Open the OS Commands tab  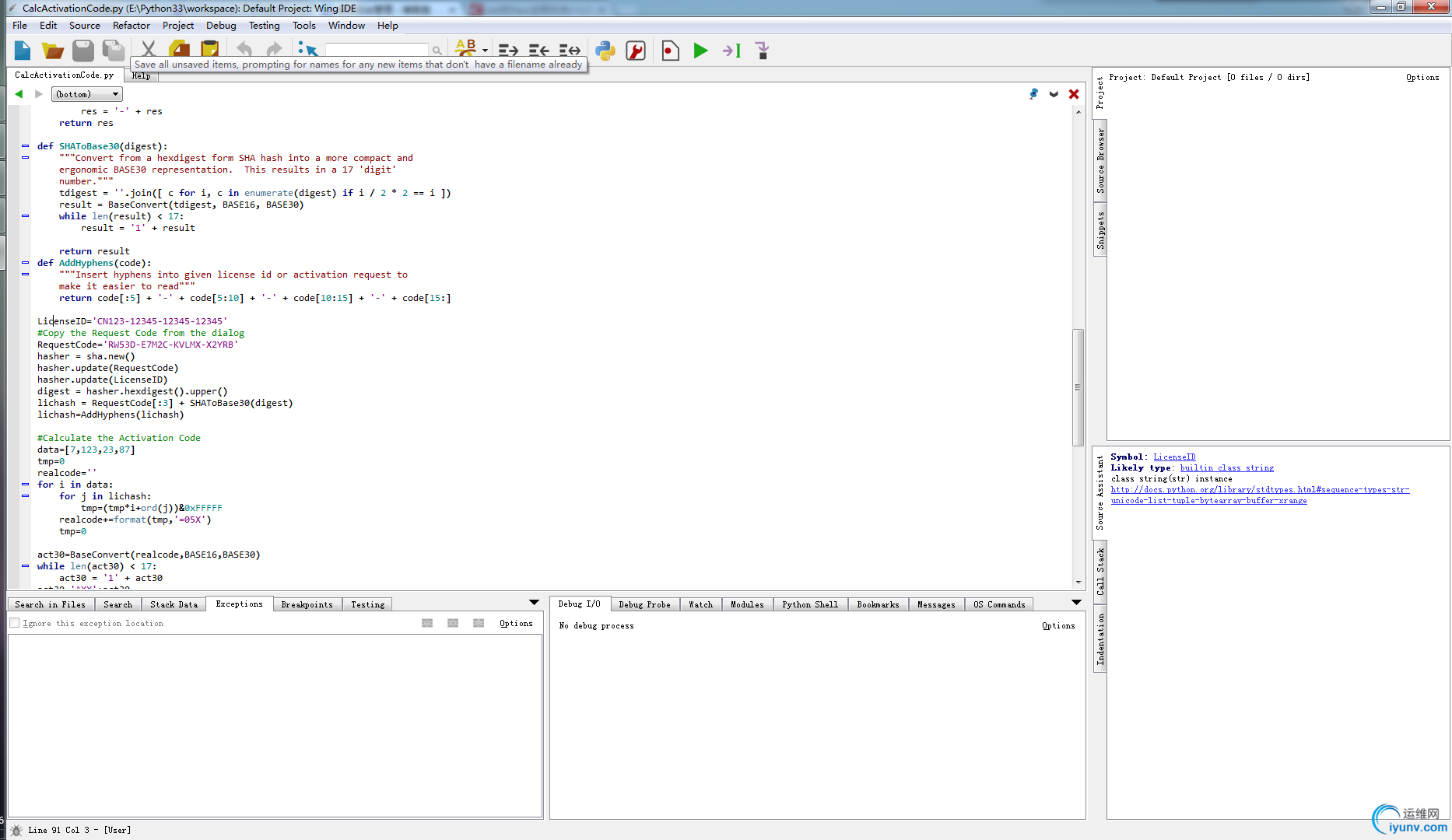click(1000, 604)
